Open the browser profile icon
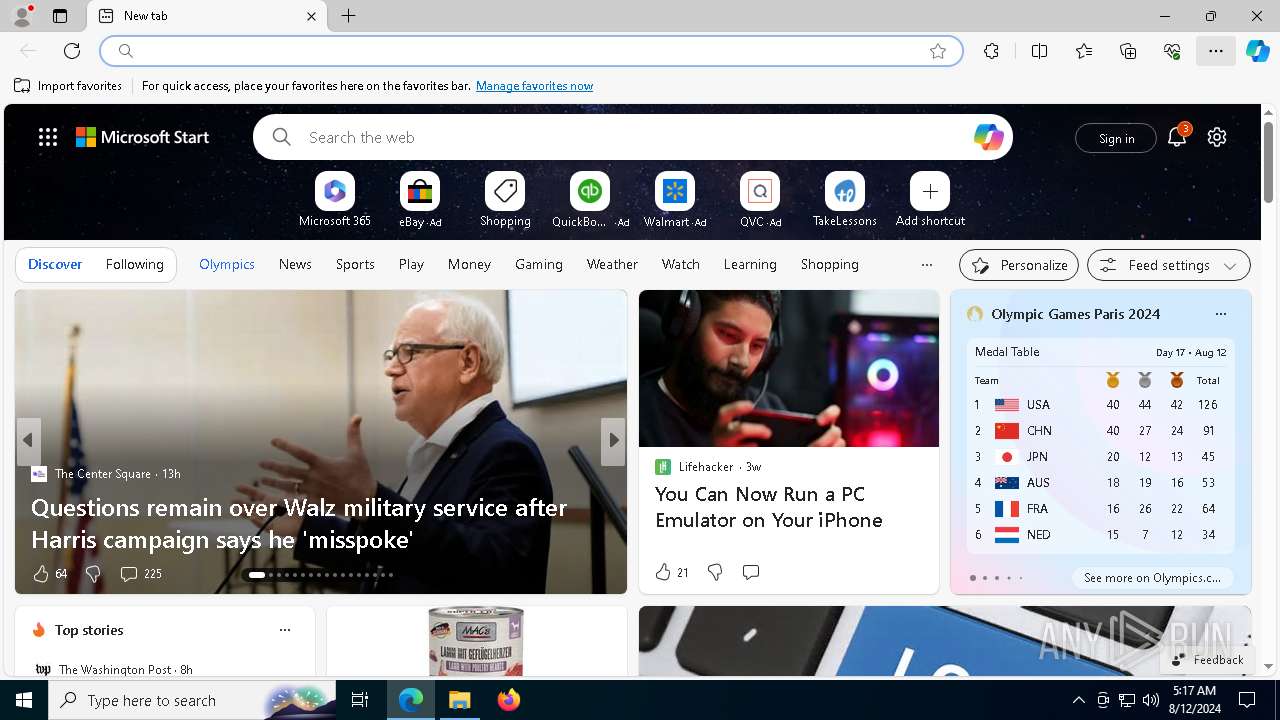This screenshot has width=1280, height=720. click(x=22, y=16)
